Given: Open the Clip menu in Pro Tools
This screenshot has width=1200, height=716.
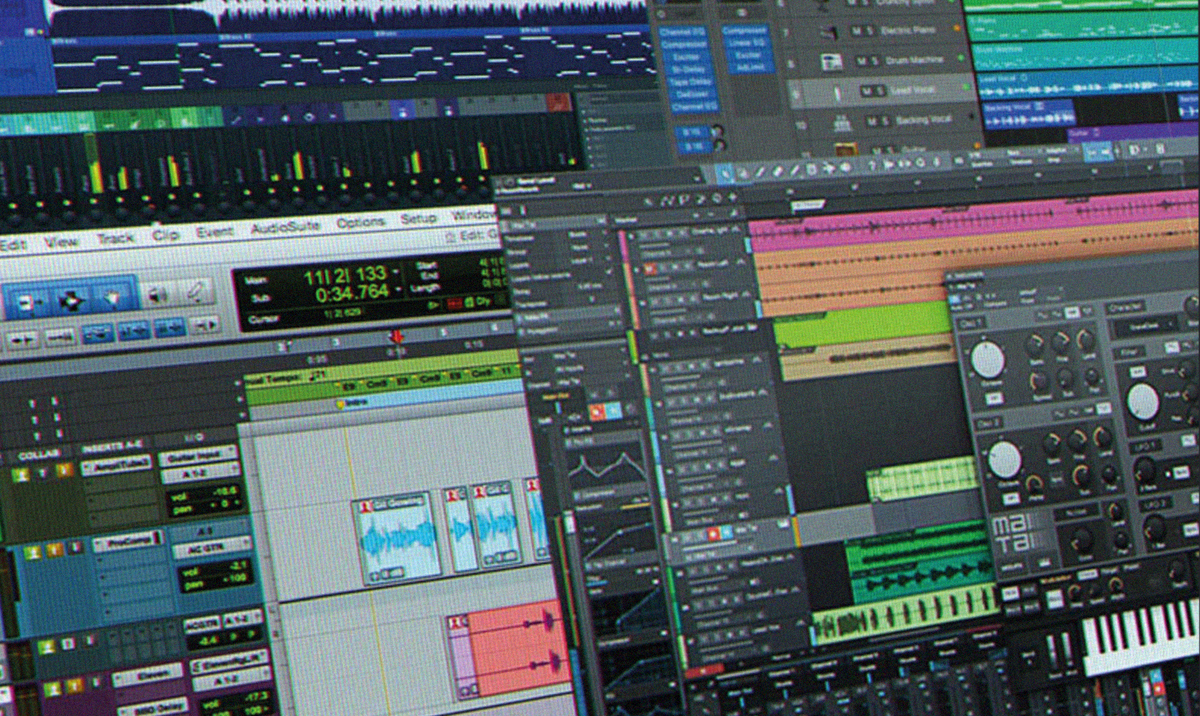Looking at the screenshot, I should (x=165, y=236).
